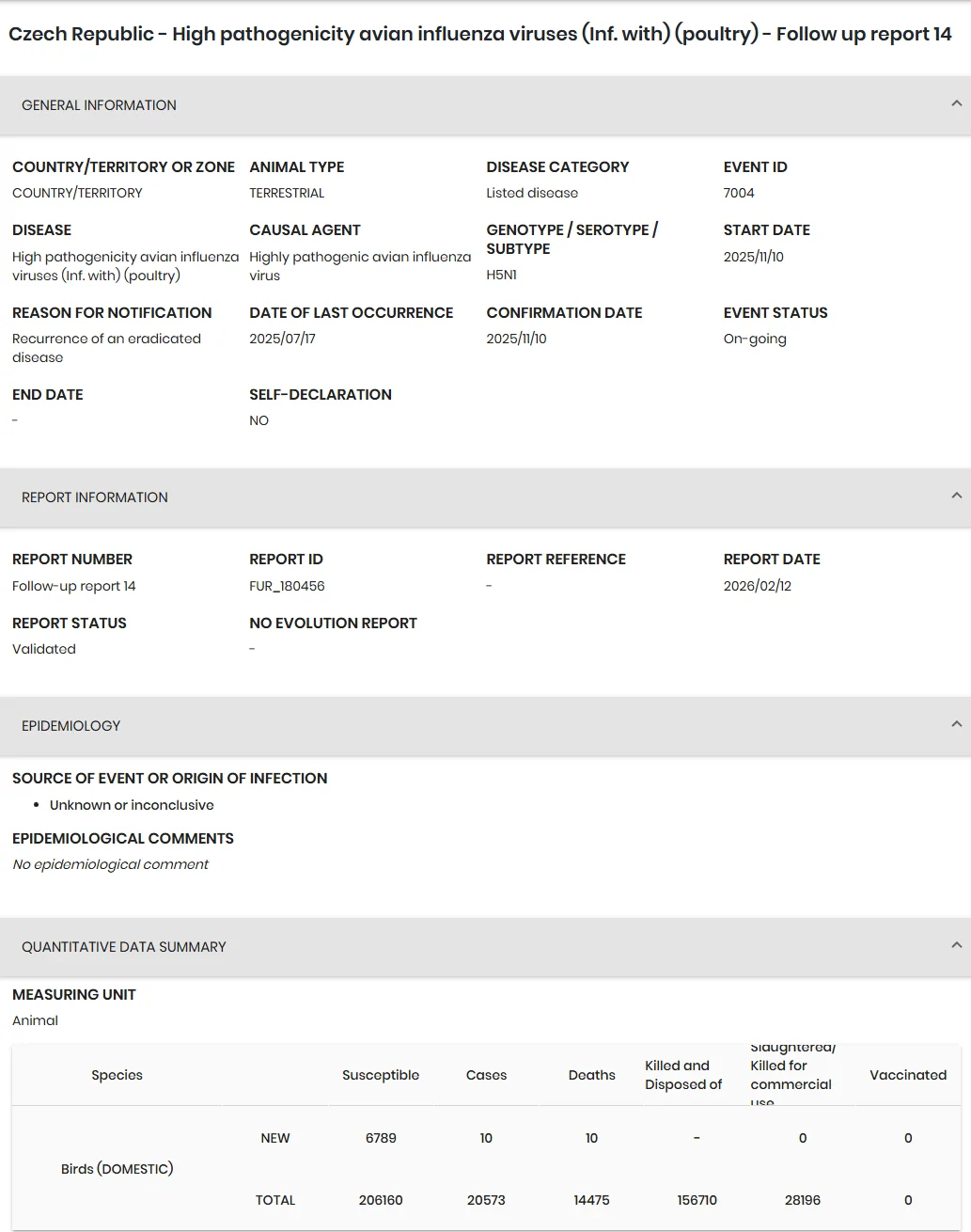971x1232 pixels.
Task: Click the H5N1 subtype value
Action: tap(501, 275)
